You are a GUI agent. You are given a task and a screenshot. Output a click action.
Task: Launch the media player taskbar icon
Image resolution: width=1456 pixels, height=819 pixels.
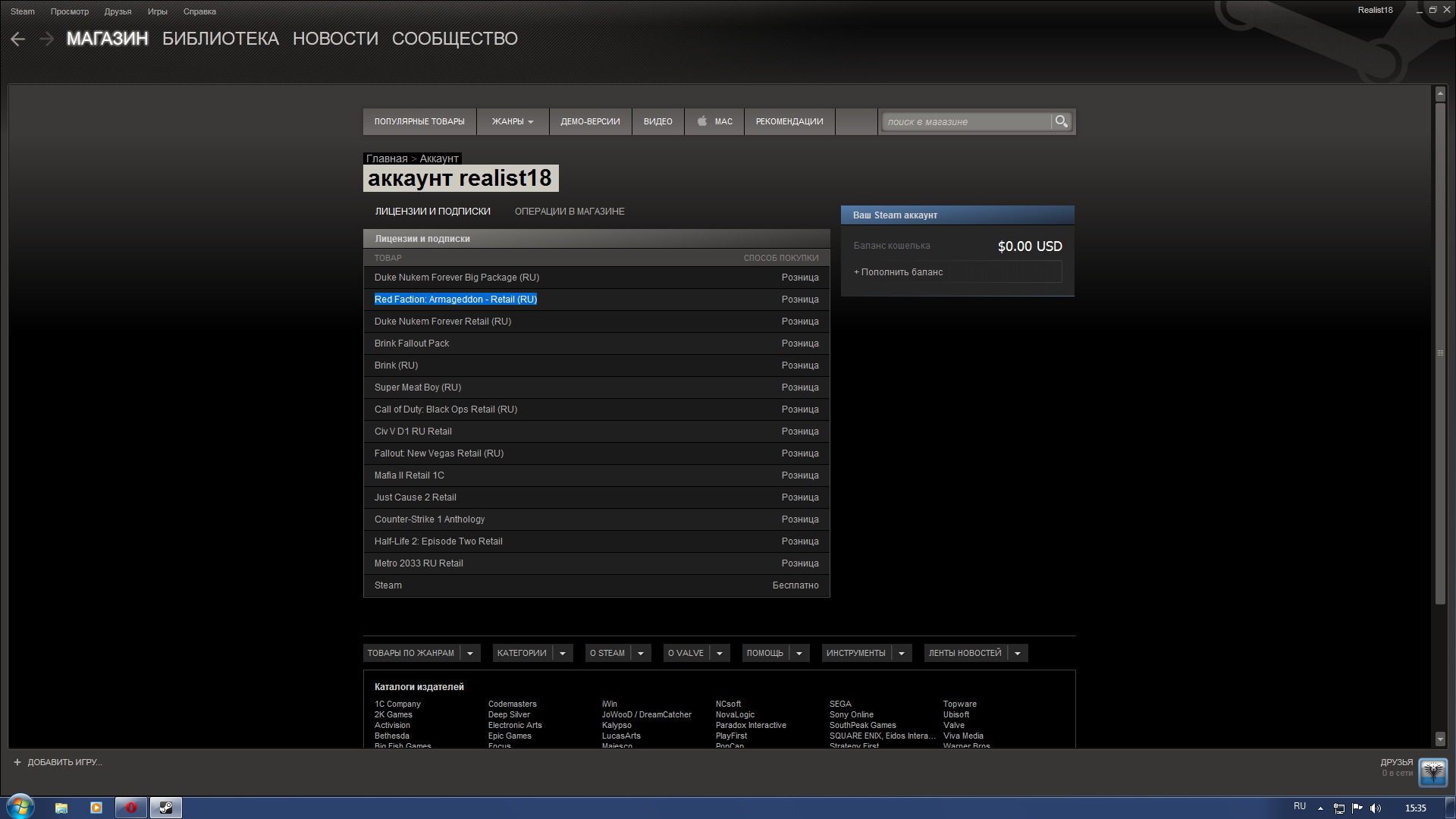[96, 808]
